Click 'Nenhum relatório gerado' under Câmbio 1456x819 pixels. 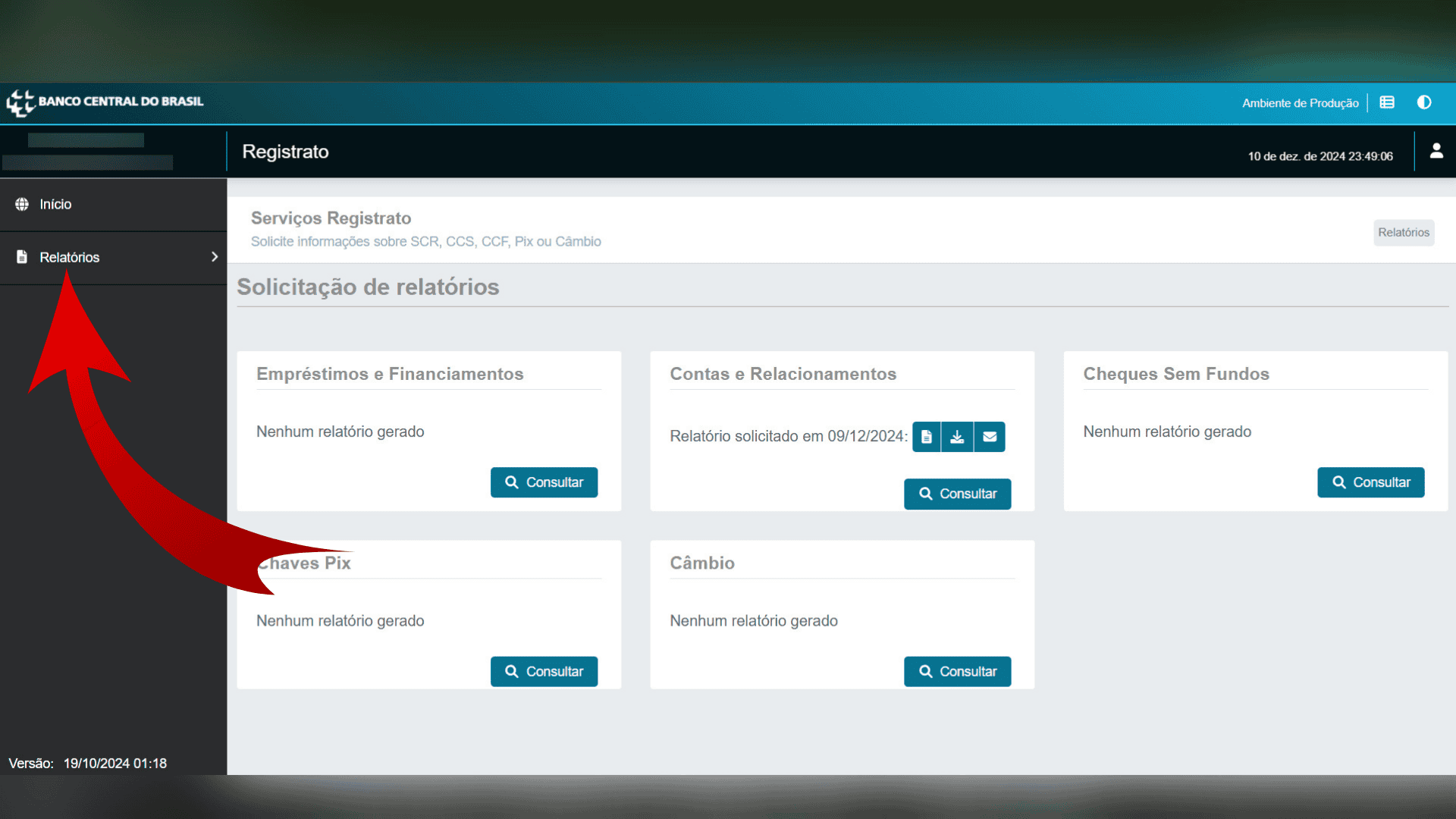coord(754,621)
